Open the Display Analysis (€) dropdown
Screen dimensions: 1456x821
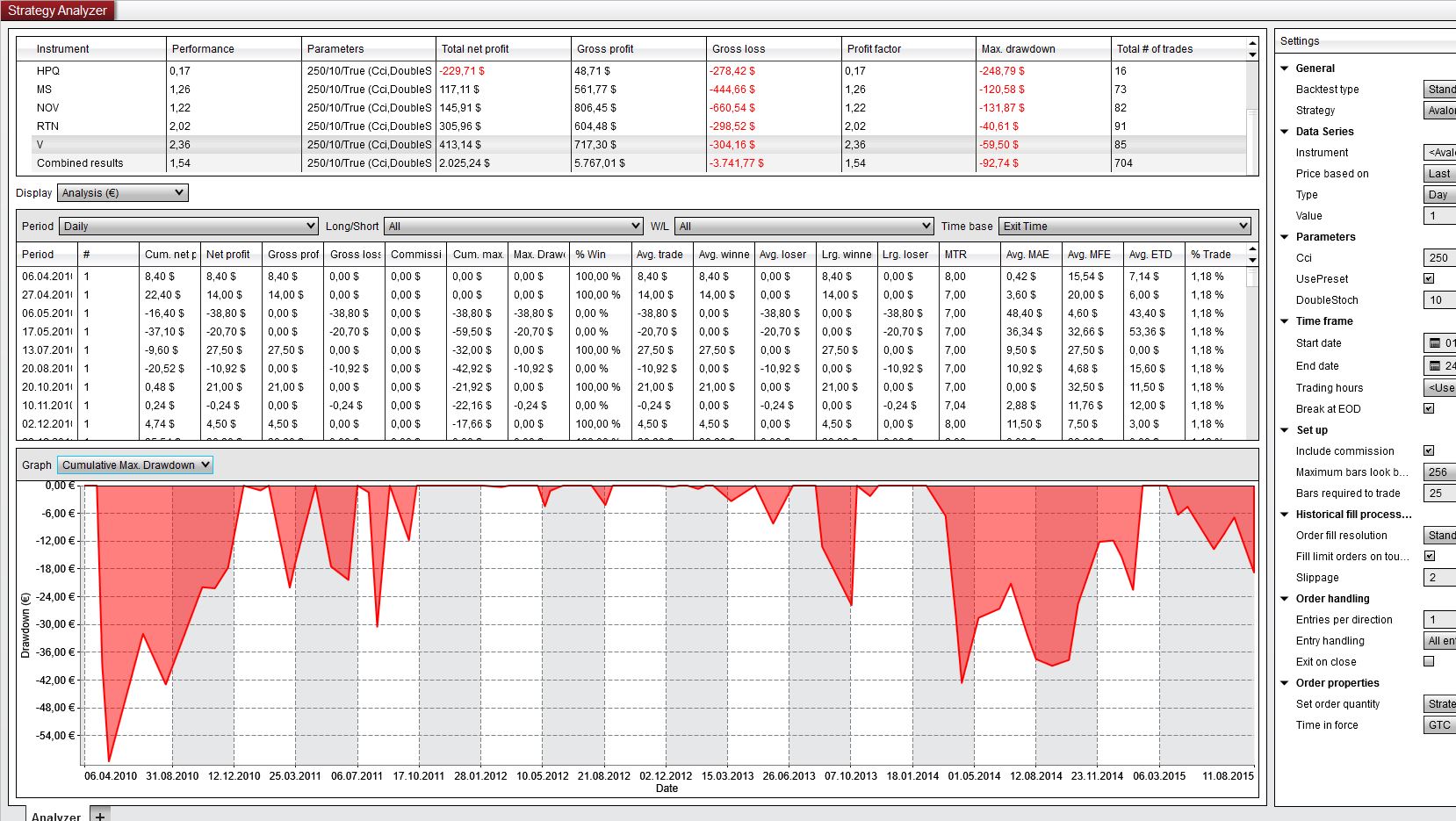pyautogui.click(x=123, y=193)
